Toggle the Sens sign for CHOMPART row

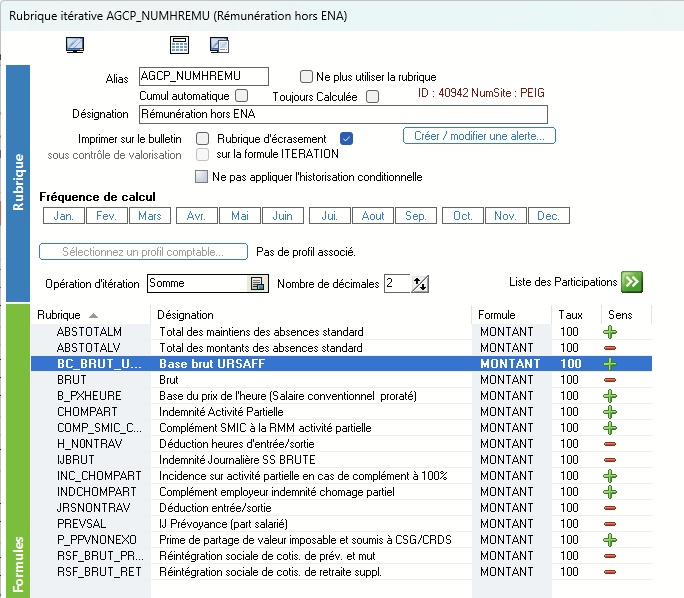[x=609, y=412]
